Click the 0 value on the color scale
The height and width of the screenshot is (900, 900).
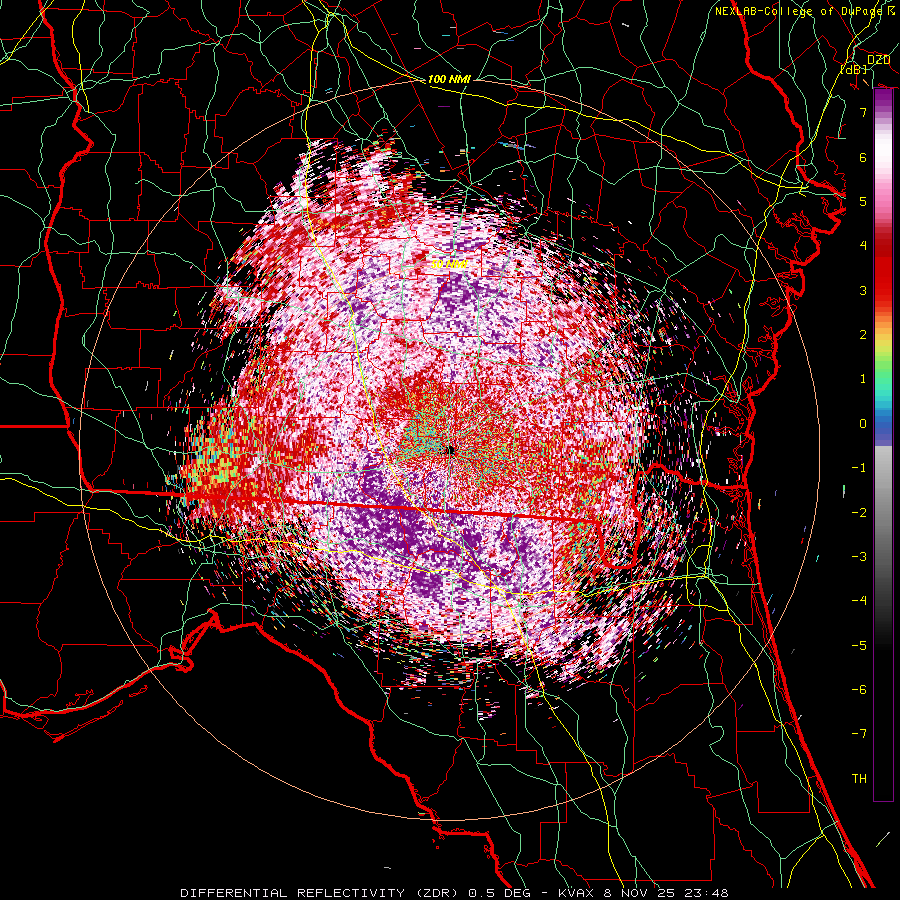click(863, 424)
